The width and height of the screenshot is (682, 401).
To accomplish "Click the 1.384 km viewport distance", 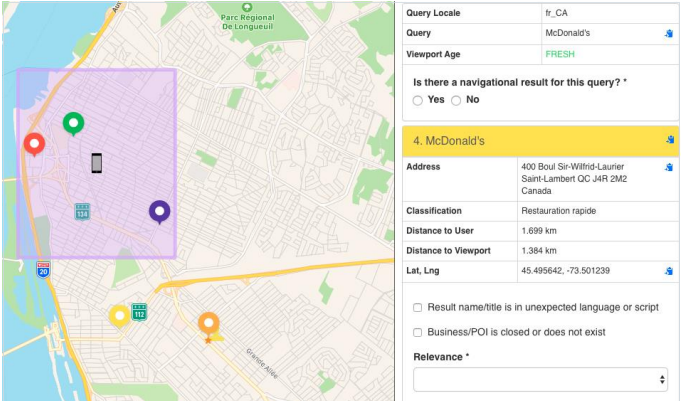I will [x=538, y=251].
